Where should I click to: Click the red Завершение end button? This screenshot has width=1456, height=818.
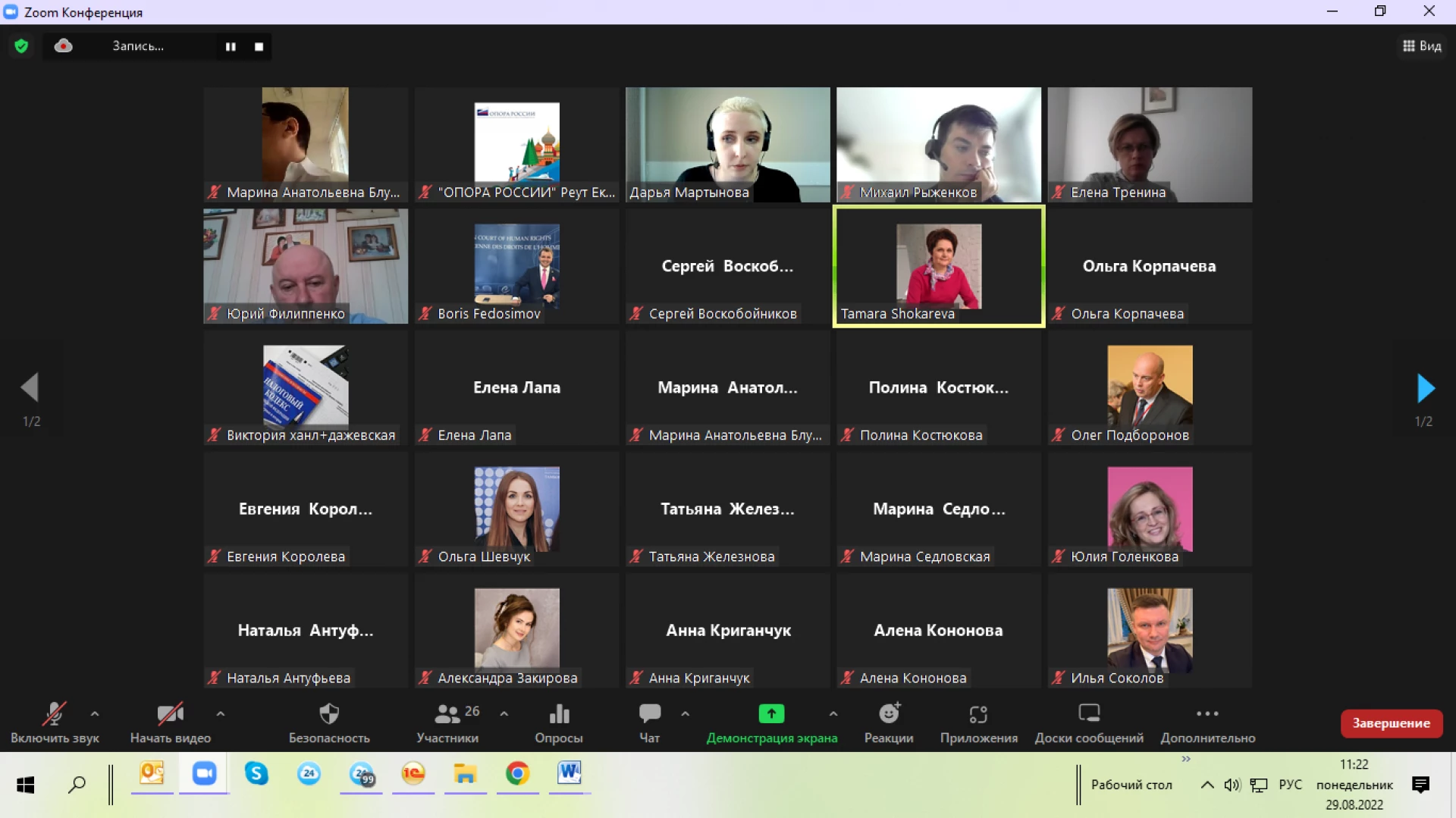1391,723
